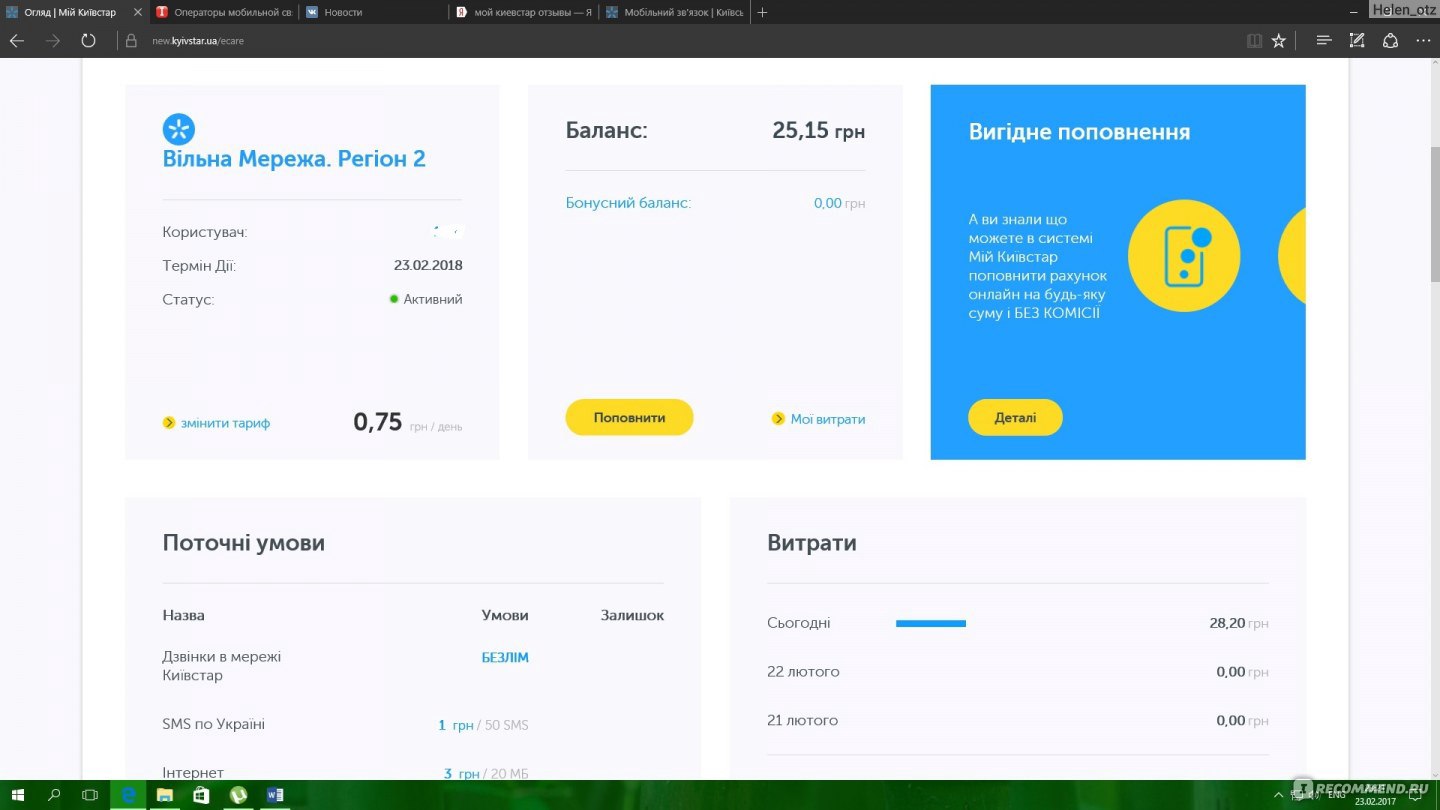Click the padlock site security icon
Image resolution: width=1440 pixels, height=810 pixels.
pos(130,41)
